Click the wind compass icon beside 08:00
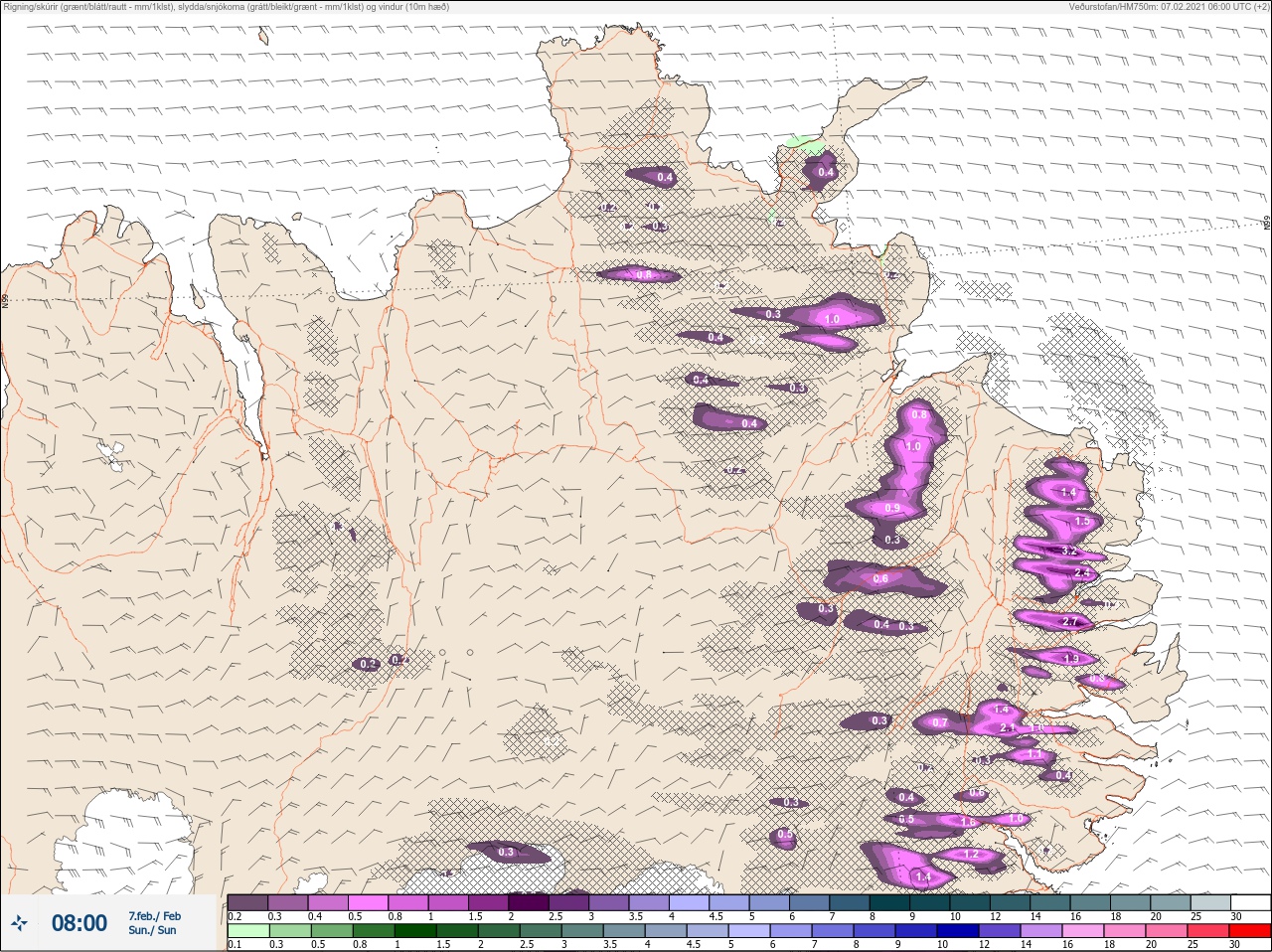The width and height of the screenshot is (1272, 952). pos(19,923)
